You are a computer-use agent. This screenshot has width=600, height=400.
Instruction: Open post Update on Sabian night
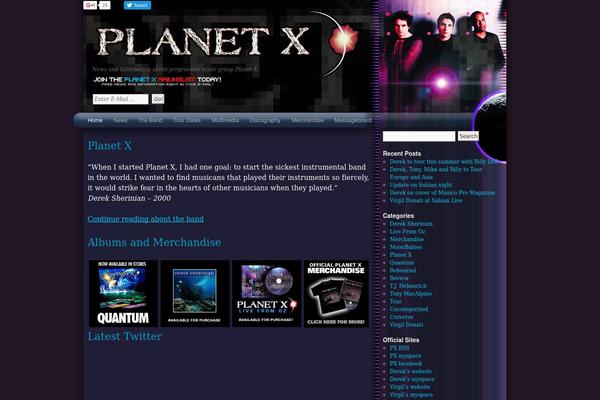point(421,185)
